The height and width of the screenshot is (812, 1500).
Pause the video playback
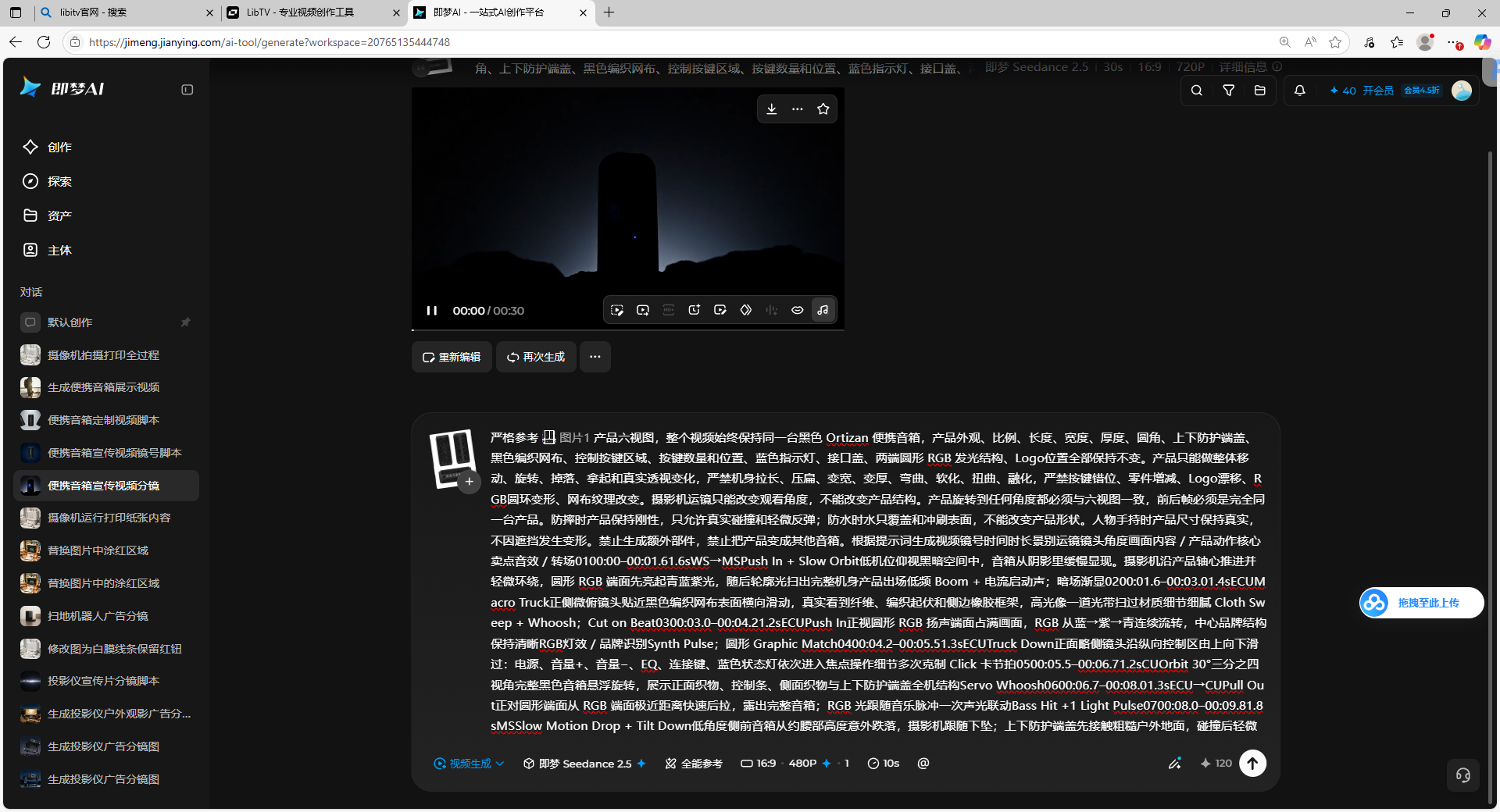(x=431, y=311)
